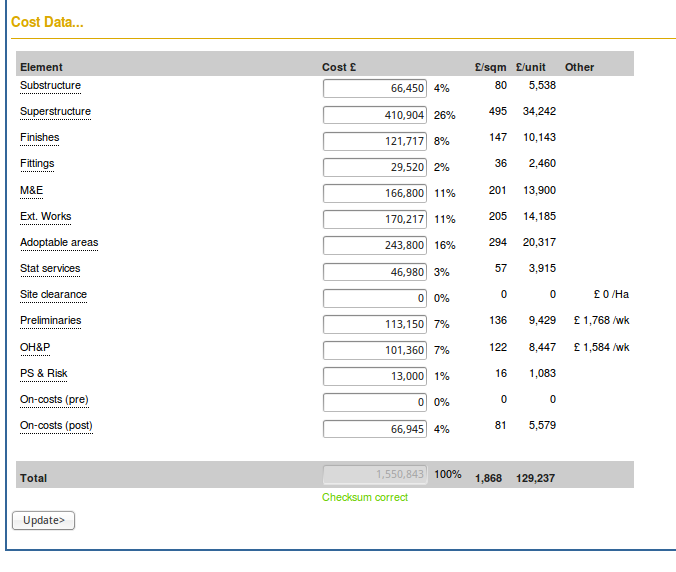Click the £ 1,768 /wk Preliminaries value
Screen dimensions: 676x572
tap(601, 320)
